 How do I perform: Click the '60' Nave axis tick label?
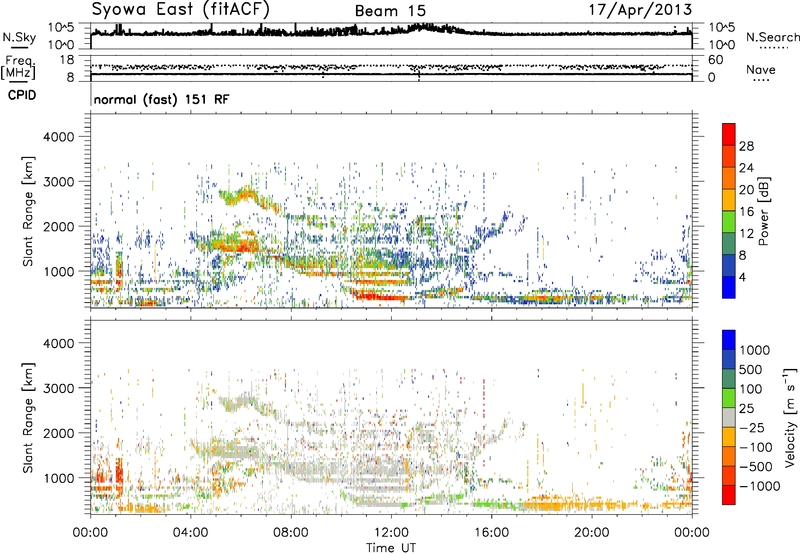click(716, 60)
